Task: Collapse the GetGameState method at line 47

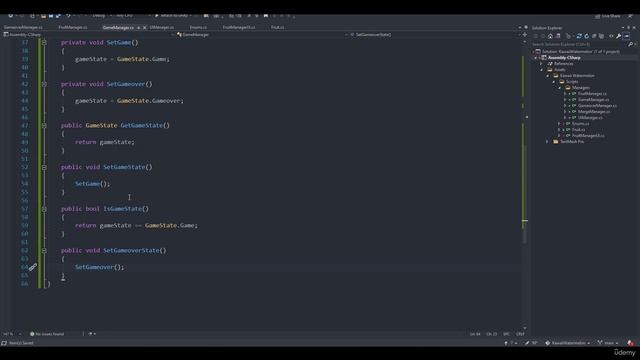Action: (x=44, y=126)
